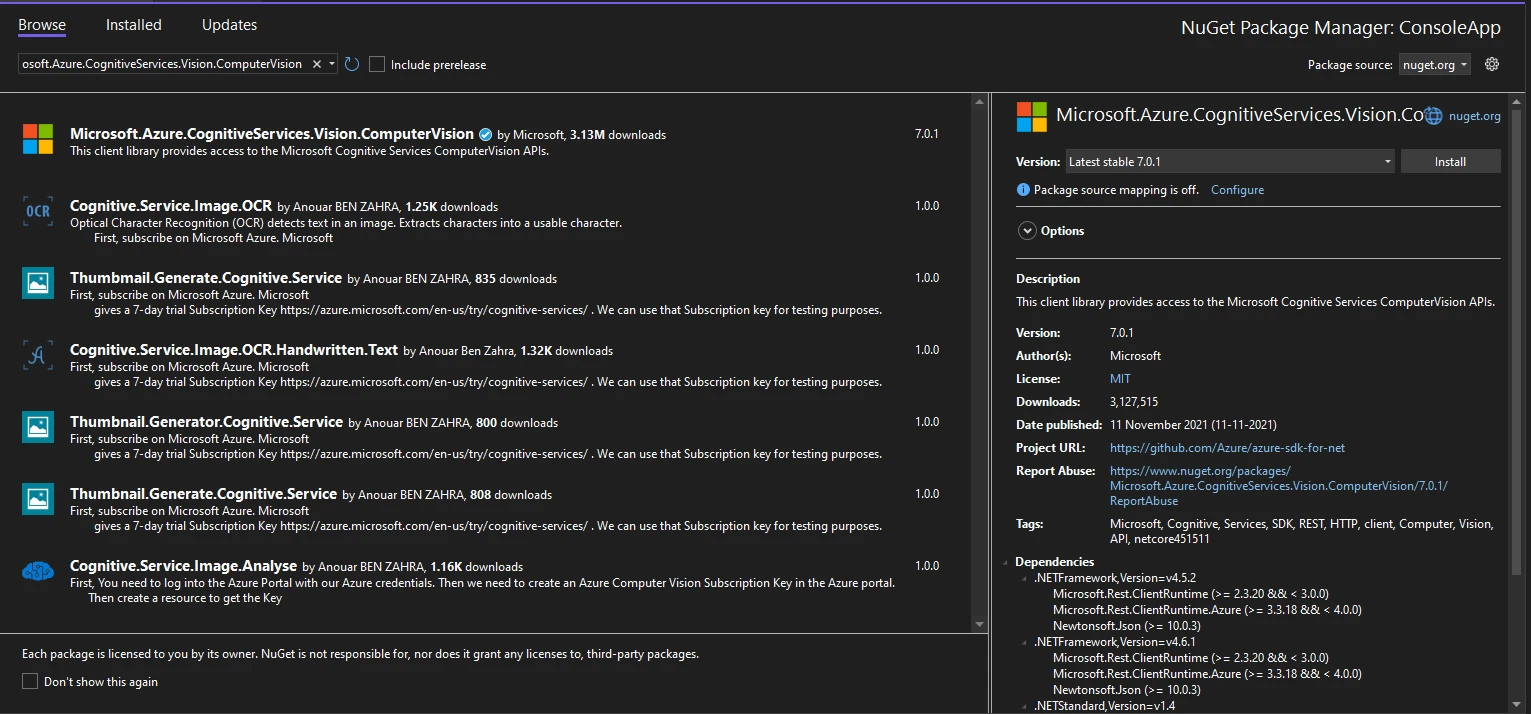Switch to the Installed tab
The height and width of the screenshot is (714, 1531).
[x=133, y=25]
